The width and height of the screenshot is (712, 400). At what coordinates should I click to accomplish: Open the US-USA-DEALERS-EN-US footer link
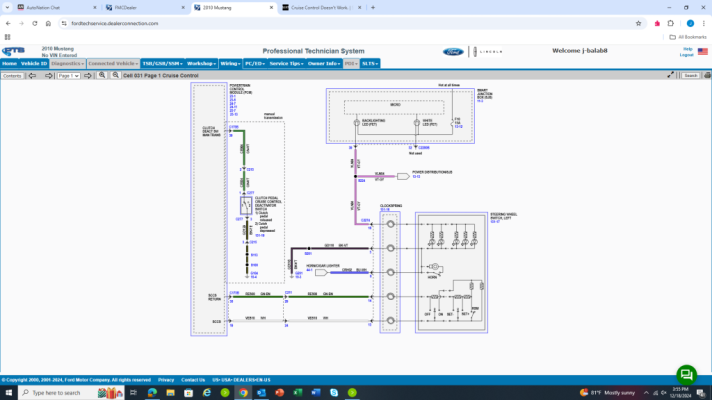241,380
